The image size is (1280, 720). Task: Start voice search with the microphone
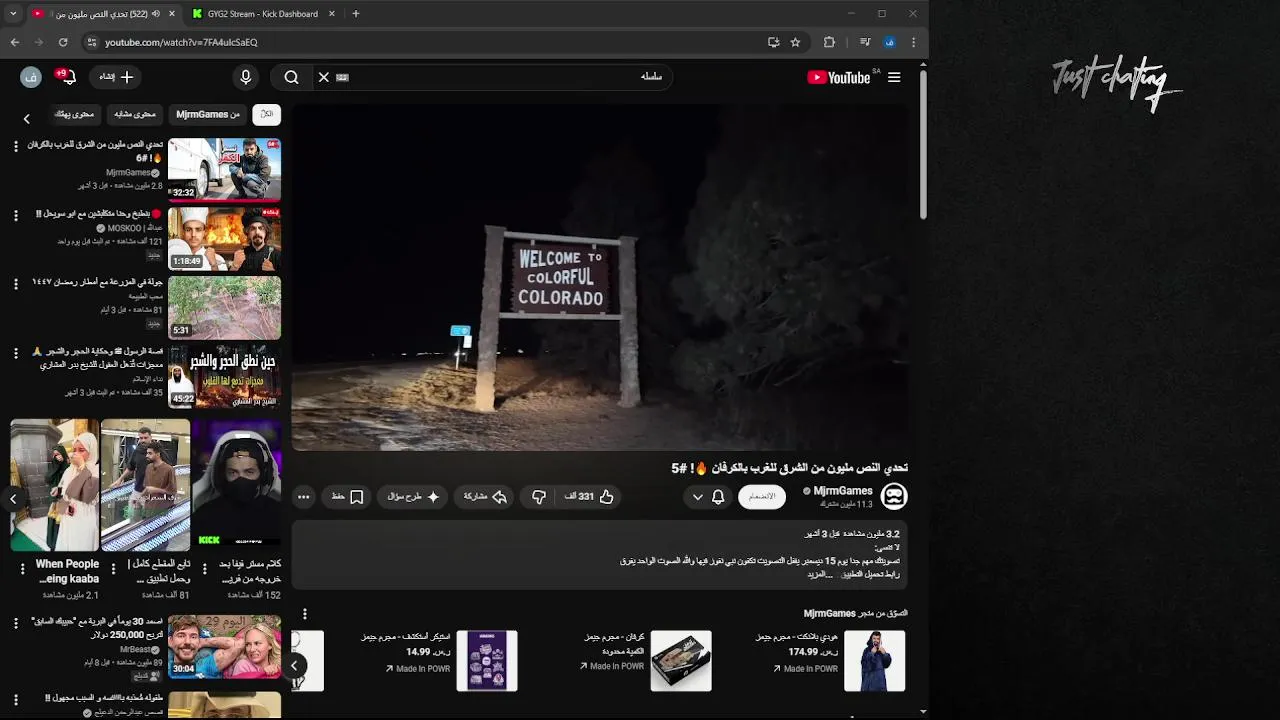246,77
